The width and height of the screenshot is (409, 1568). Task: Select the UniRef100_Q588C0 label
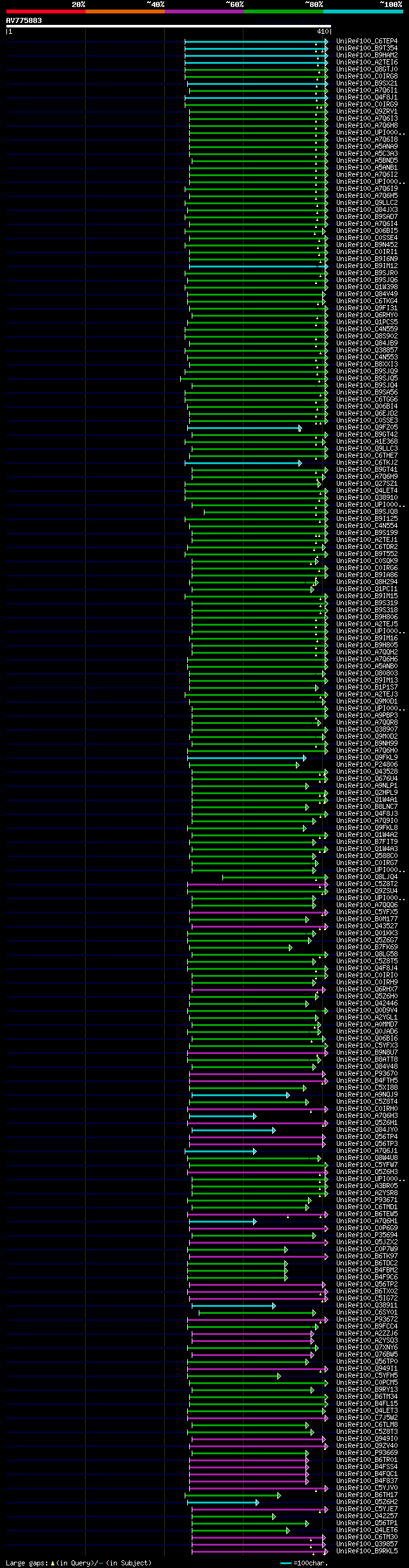[x=367, y=856]
